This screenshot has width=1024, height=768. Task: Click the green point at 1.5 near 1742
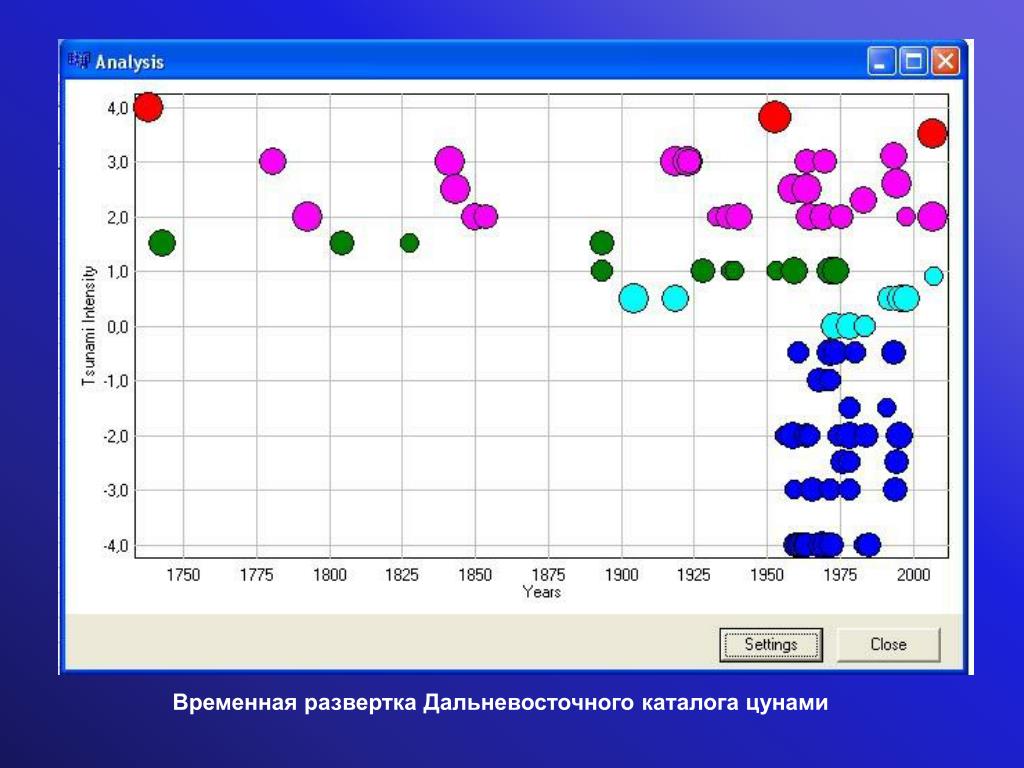162,243
